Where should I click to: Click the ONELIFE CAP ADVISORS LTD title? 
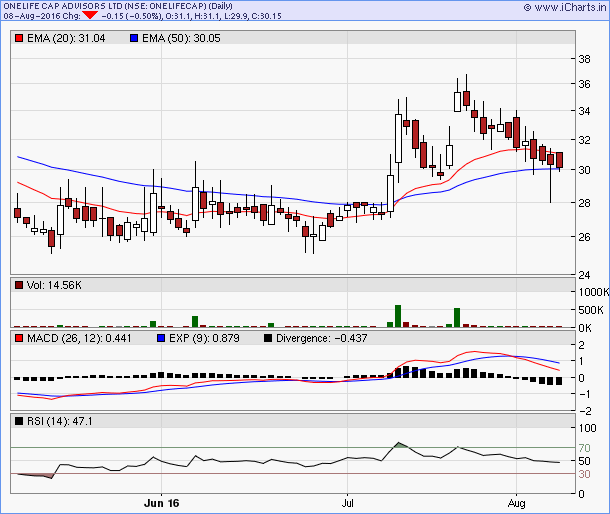pyautogui.click(x=118, y=6)
